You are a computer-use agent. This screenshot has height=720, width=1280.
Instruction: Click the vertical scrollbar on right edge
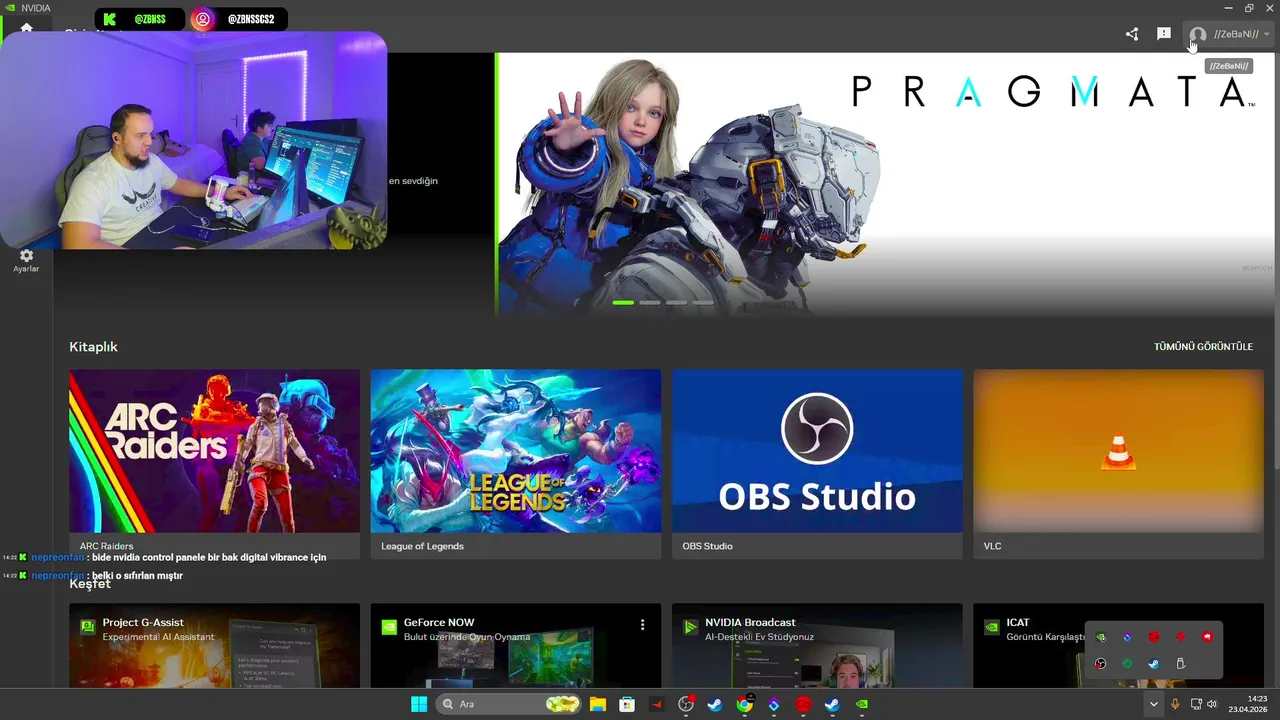coord(1276,260)
